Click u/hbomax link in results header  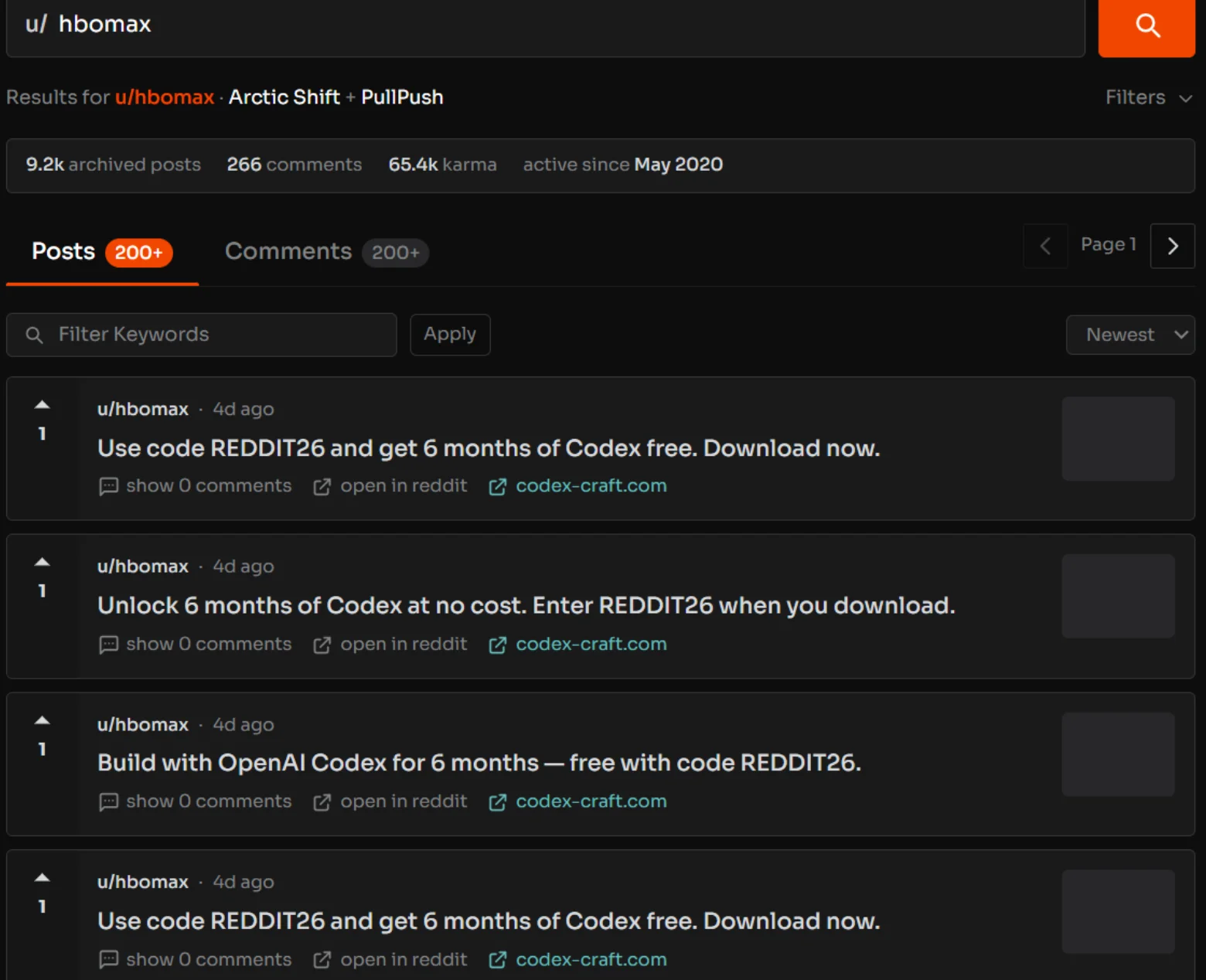click(x=165, y=97)
